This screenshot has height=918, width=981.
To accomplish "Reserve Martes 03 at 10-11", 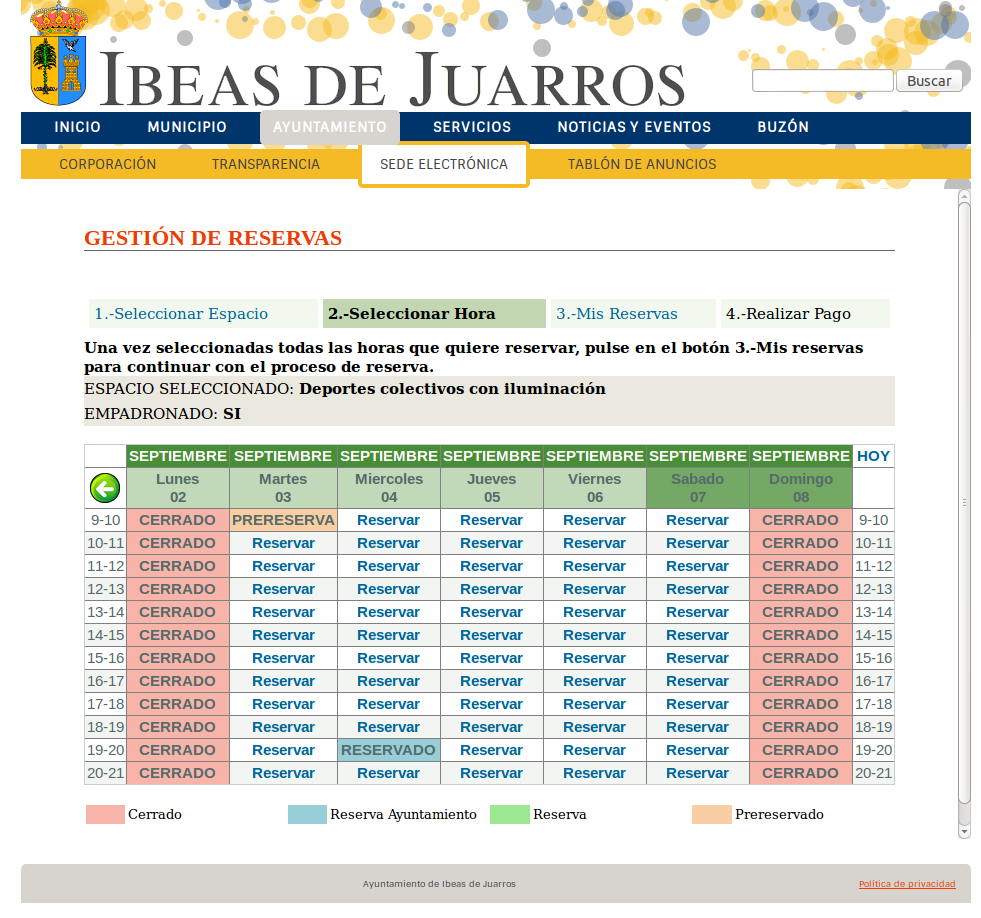I will coord(283,543).
